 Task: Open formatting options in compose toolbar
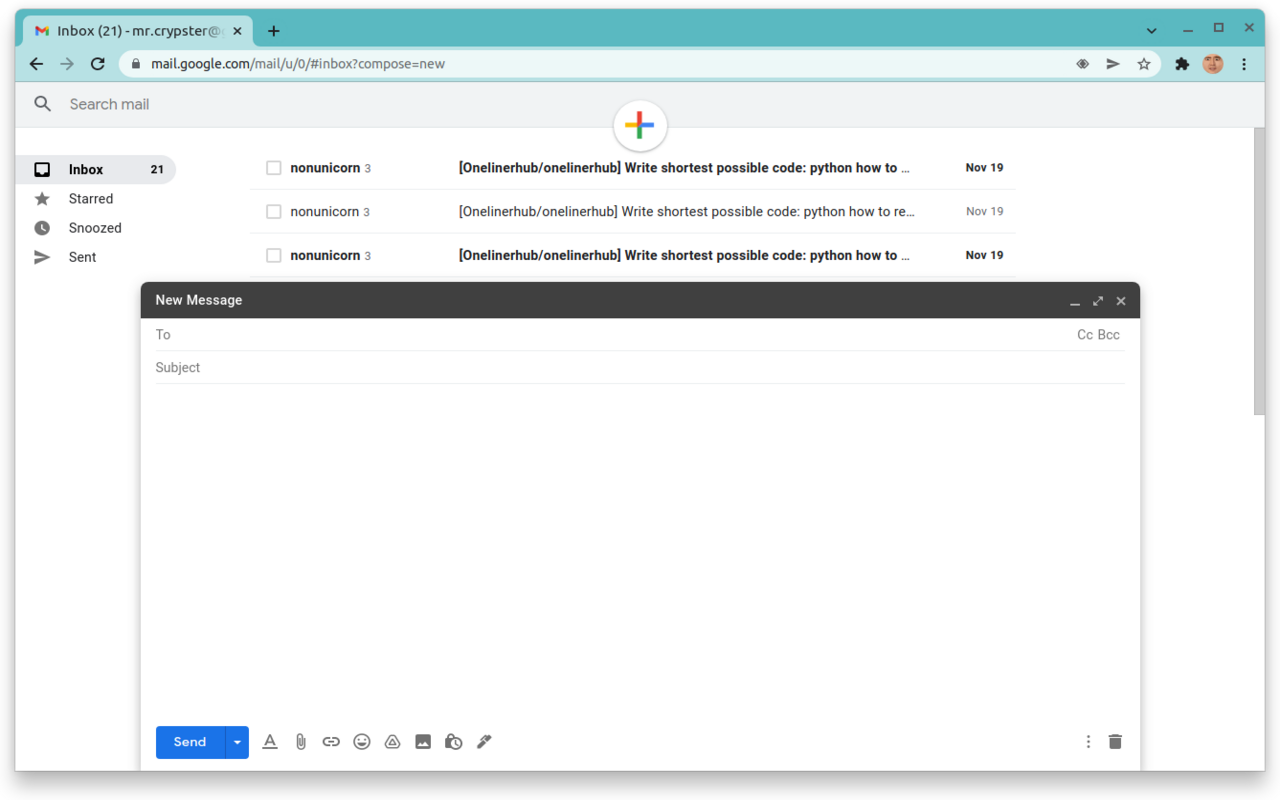coord(270,742)
